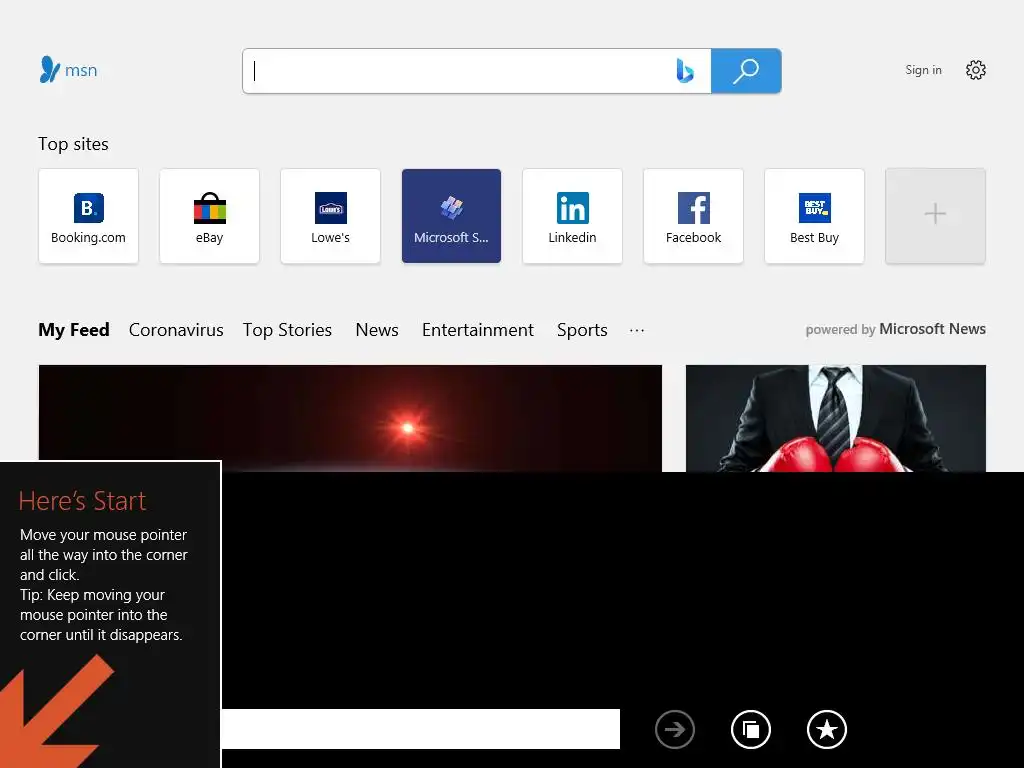Click the favorites star button

click(x=827, y=729)
